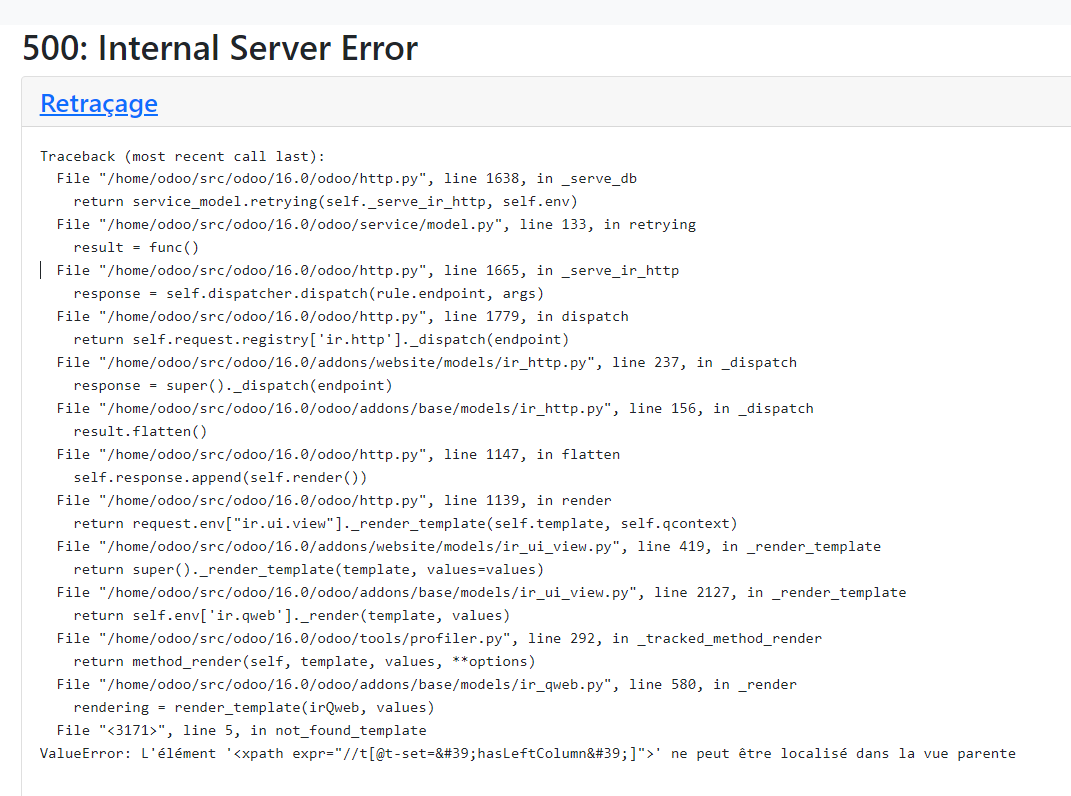The image size is (1071, 796).
Task: Click 'return self.request.registry' code line
Action: click(321, 340)
